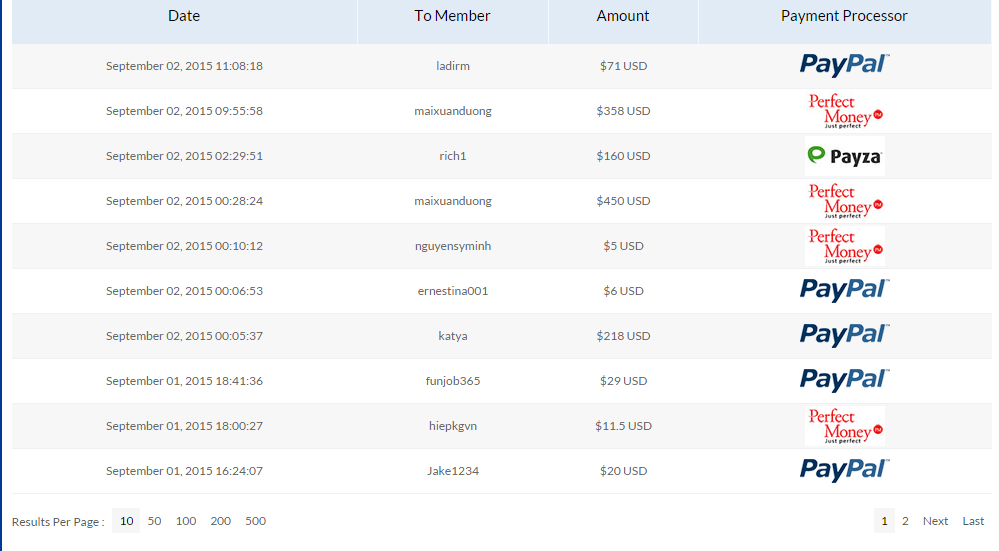The width and height of the screenshot is (999, 551).
Task: Click the PayPal logo in ladirm's row
Action: (x=844, y=65)
